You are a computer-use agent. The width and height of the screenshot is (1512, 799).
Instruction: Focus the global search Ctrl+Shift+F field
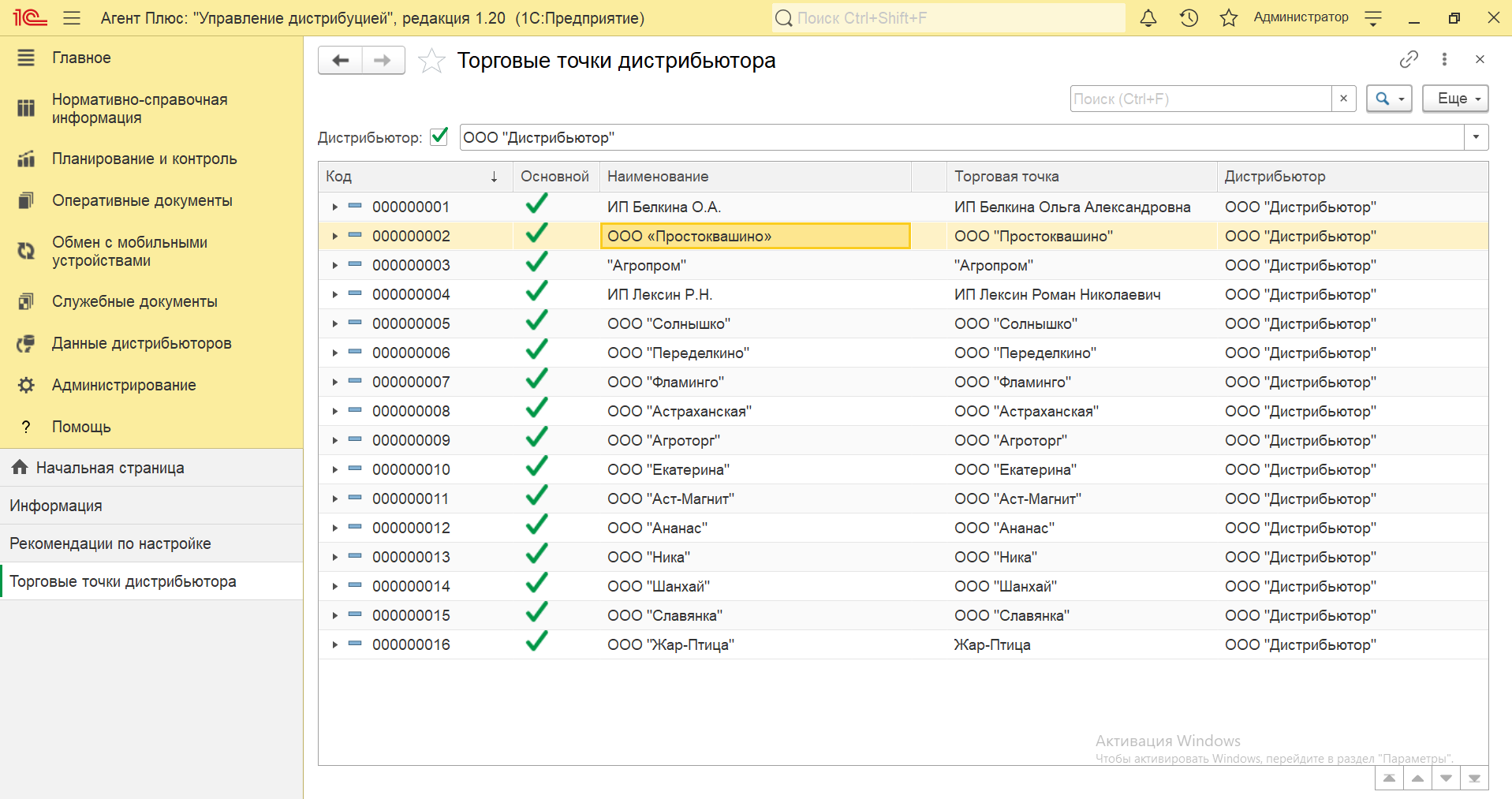[949, 17]
